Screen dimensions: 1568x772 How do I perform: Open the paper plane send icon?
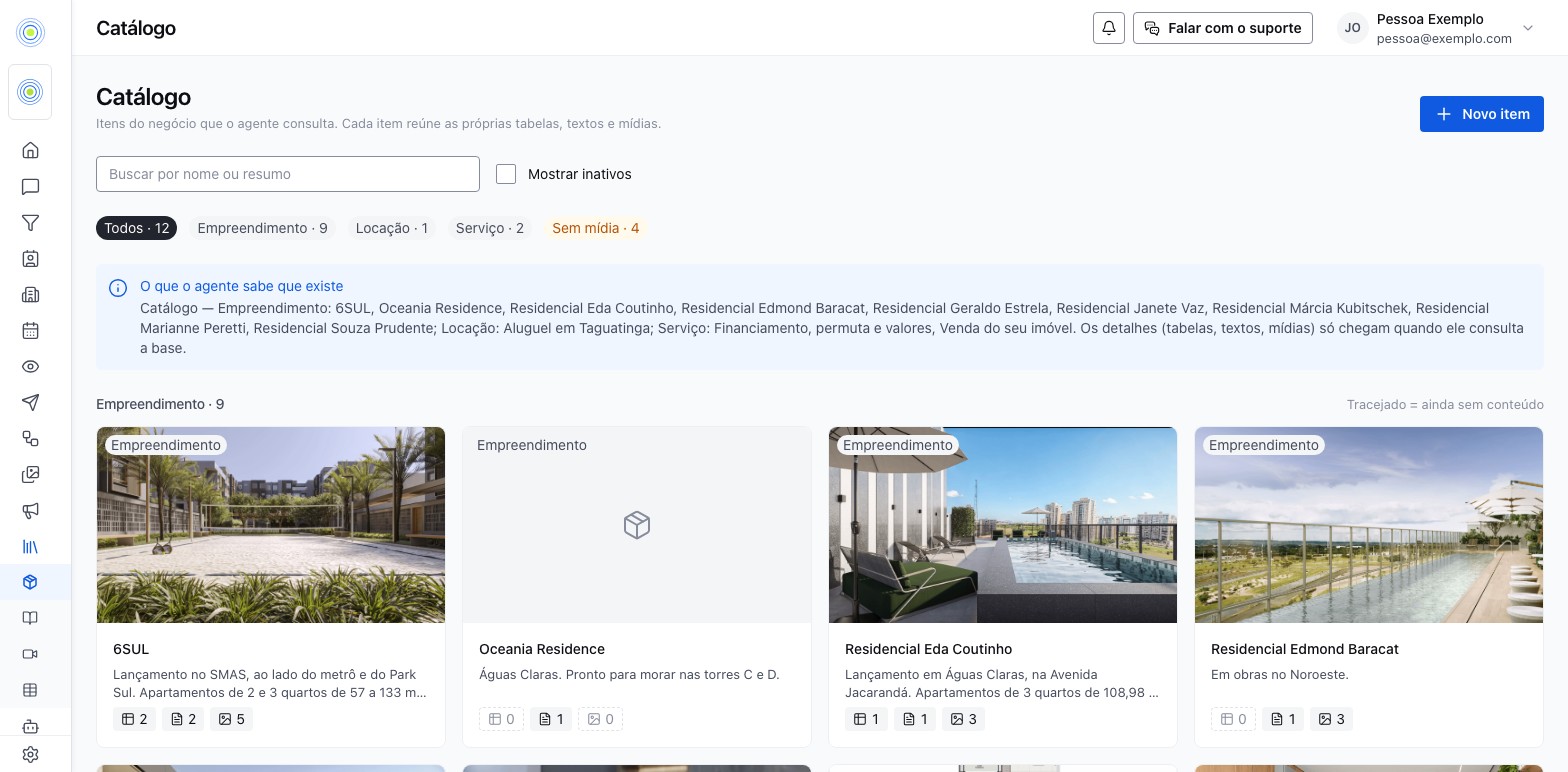pos(30,402)
